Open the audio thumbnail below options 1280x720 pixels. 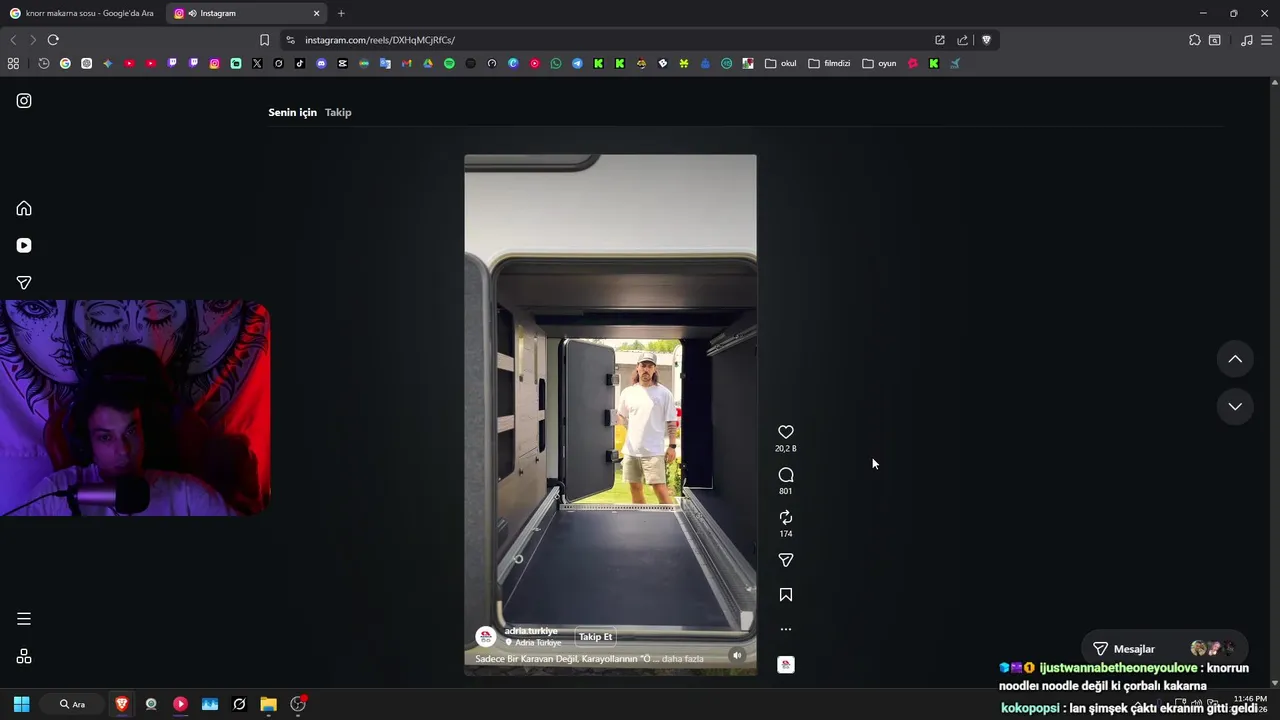pyautogui.click(x=786, y=664)
